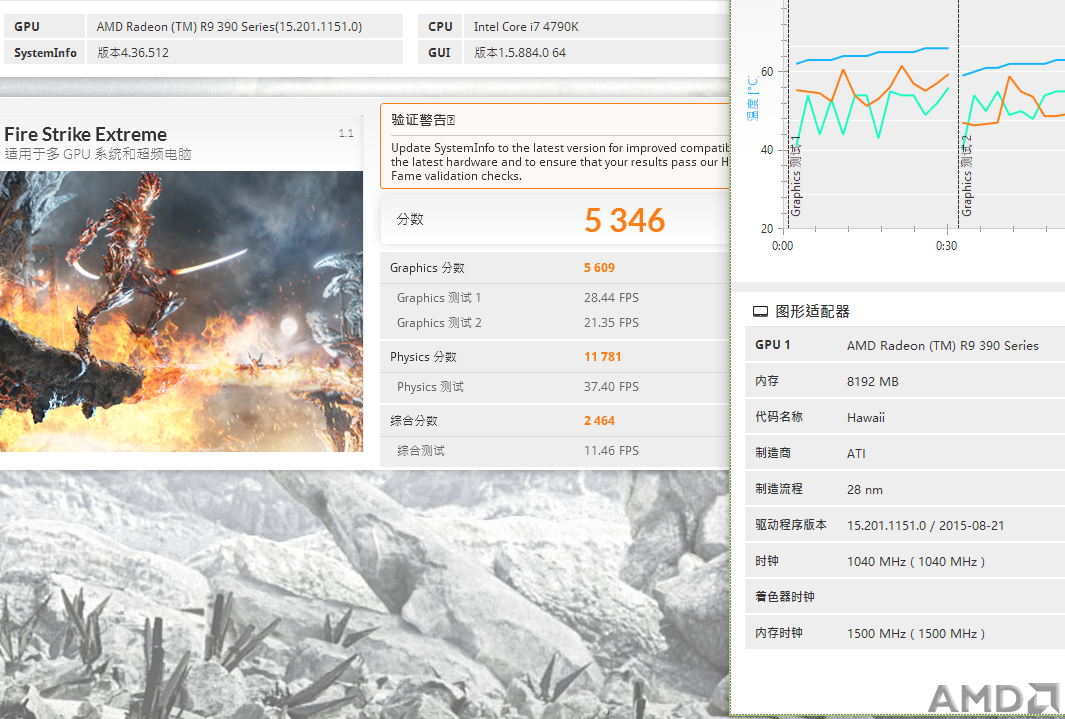
Task: Click the 温度 [°C] axis label on the chart
Action: click(x=753, y=98)
